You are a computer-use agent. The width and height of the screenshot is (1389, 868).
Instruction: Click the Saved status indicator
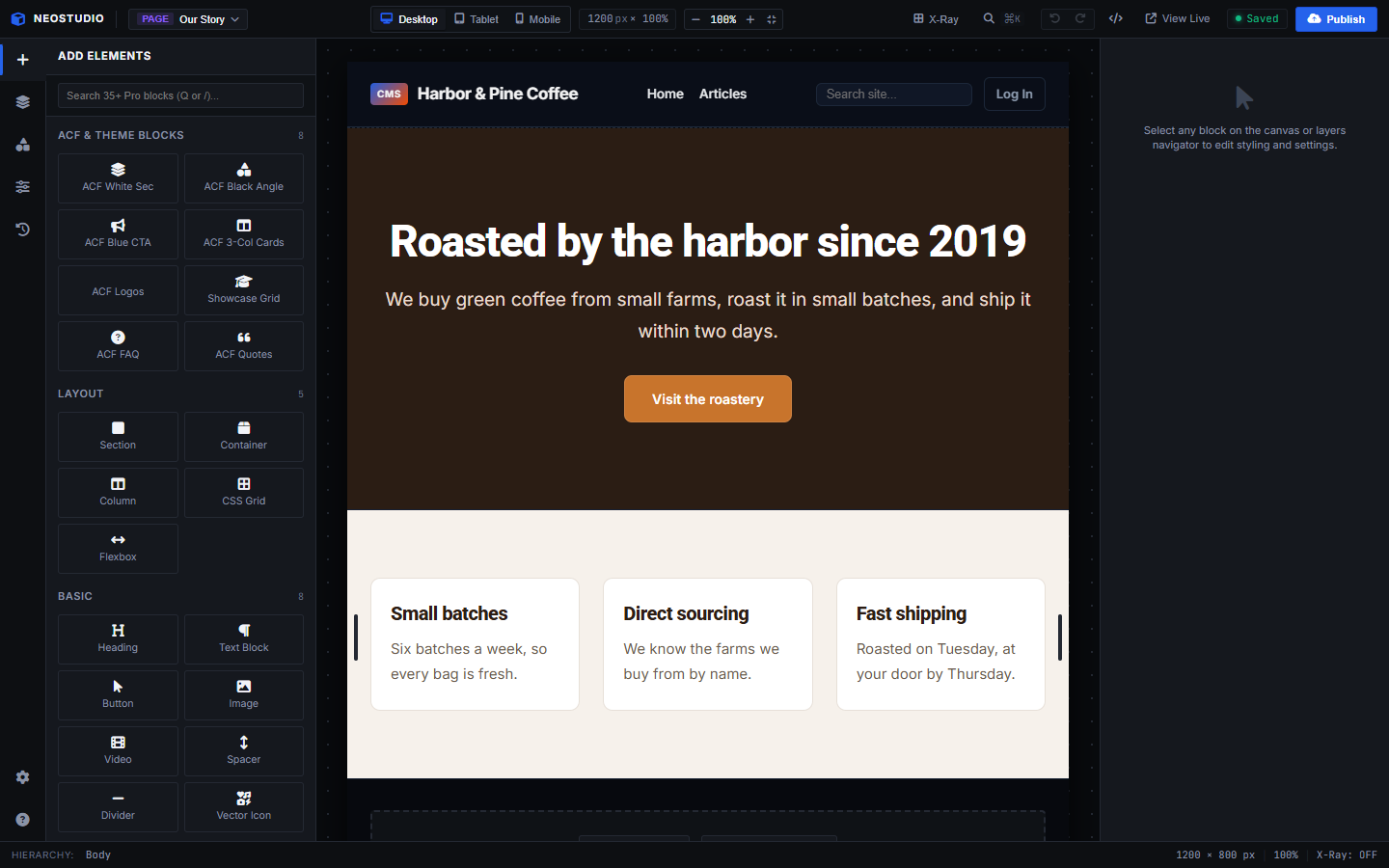click(1257, 18)
